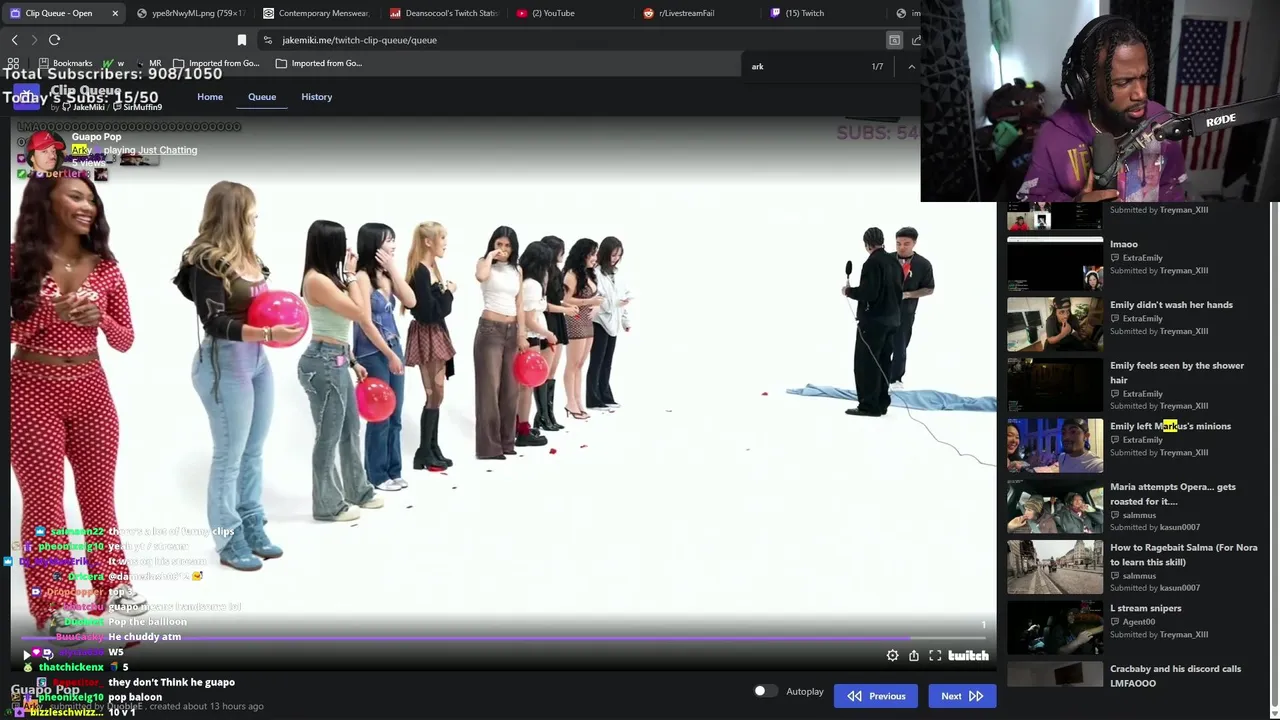Open Deansocool's Twitch Stats browser tab
The width and height of the screenshot is (1280, 720).
(442, 13)
